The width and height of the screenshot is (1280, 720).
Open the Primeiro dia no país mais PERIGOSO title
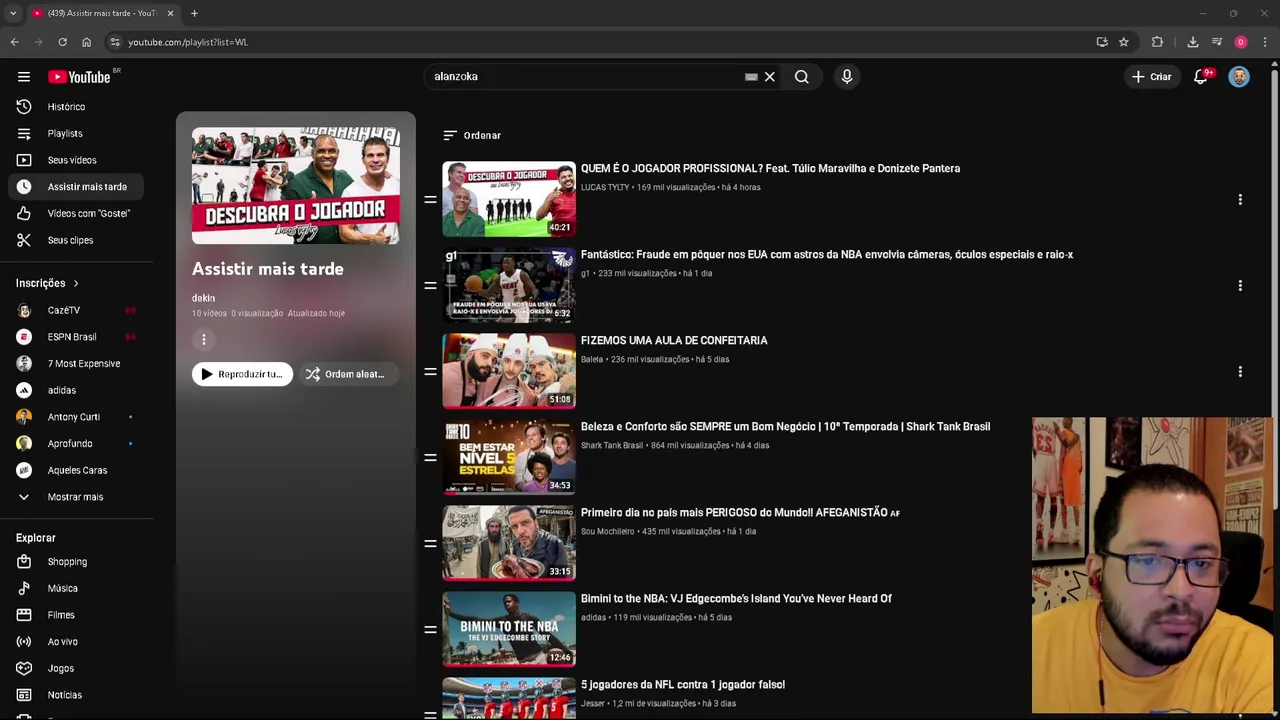click(x=740, y=513)
